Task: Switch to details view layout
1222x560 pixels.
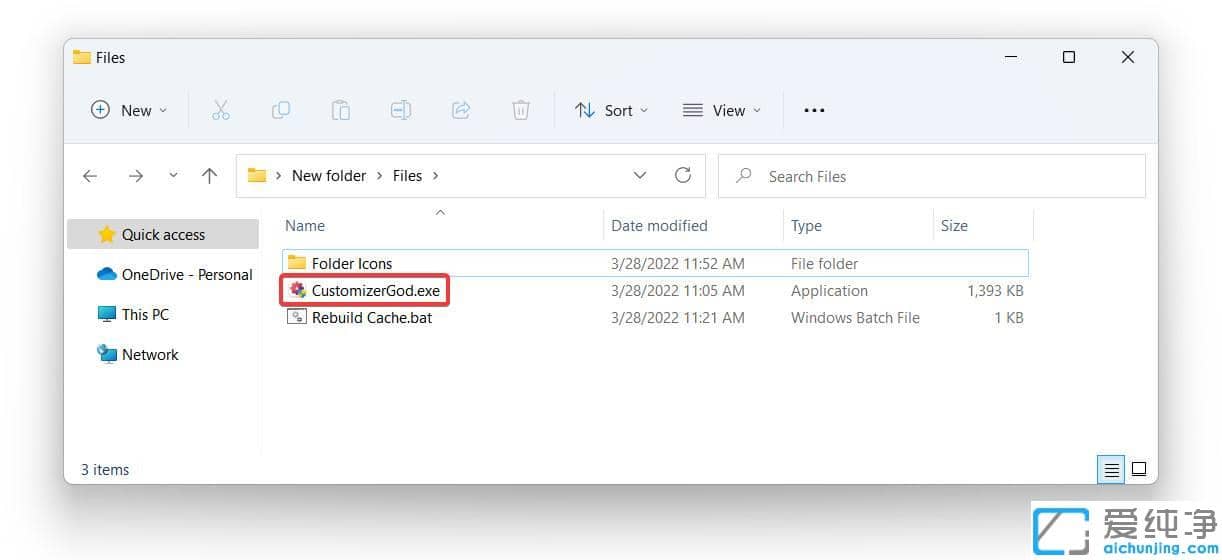Action: (1111, 469)
